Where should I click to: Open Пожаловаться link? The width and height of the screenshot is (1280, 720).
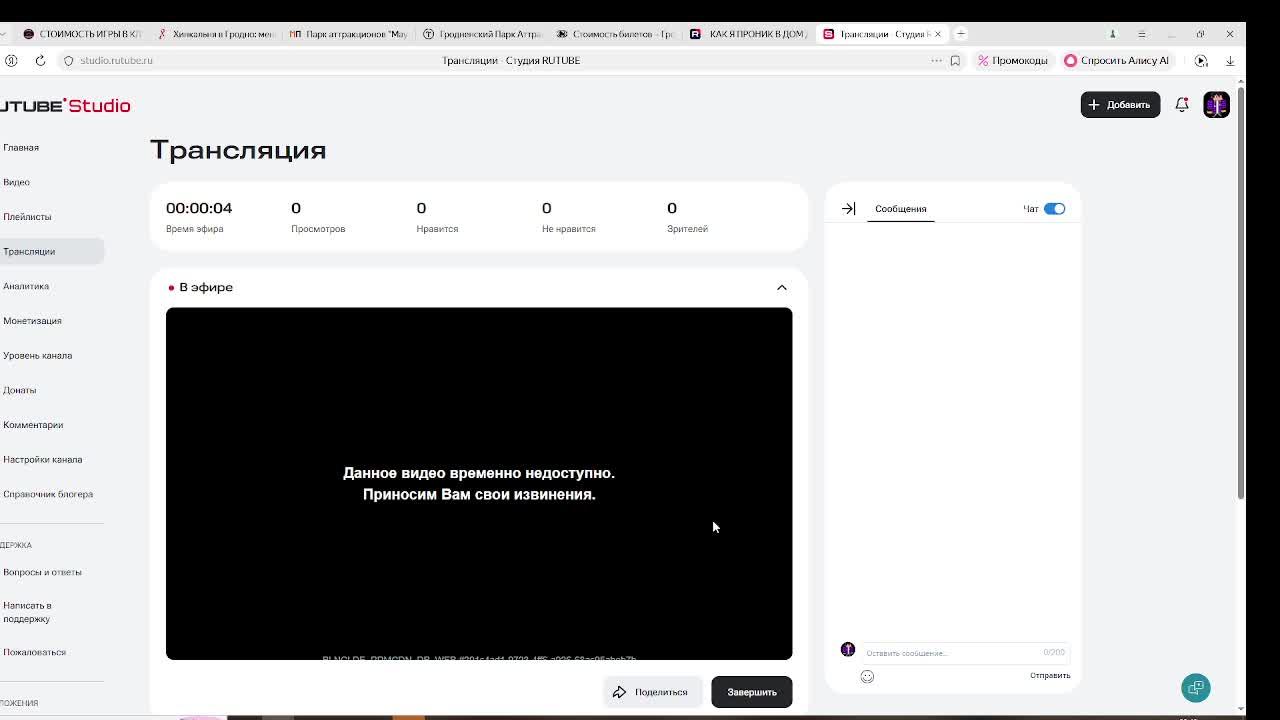tap(34, 652)
